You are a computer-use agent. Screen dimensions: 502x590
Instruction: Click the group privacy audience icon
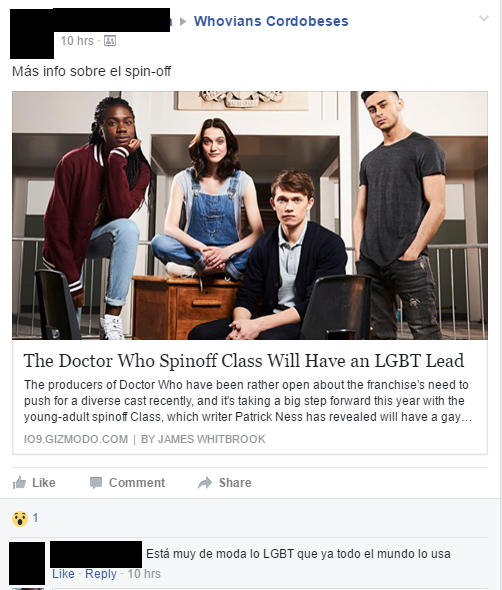[110, 40]
